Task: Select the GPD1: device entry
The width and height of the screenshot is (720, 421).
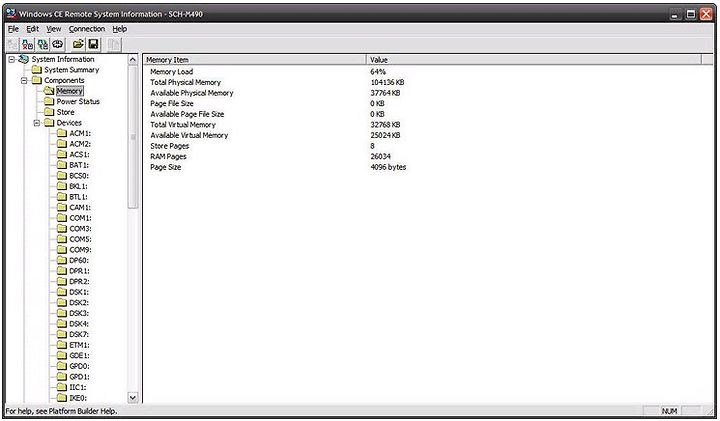Action: click(x=79, y=376)
